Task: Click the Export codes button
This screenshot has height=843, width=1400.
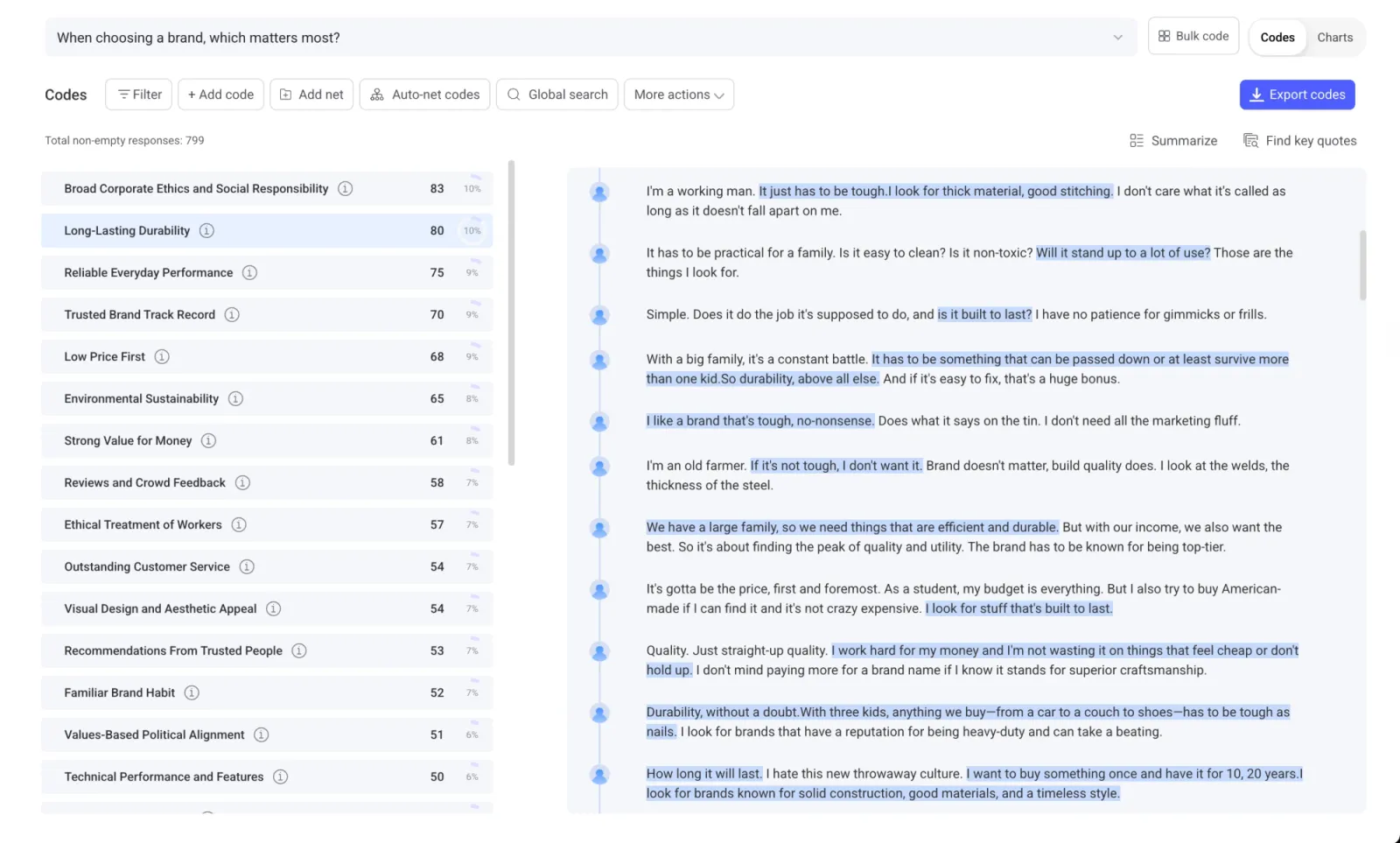Action: 1298,95
